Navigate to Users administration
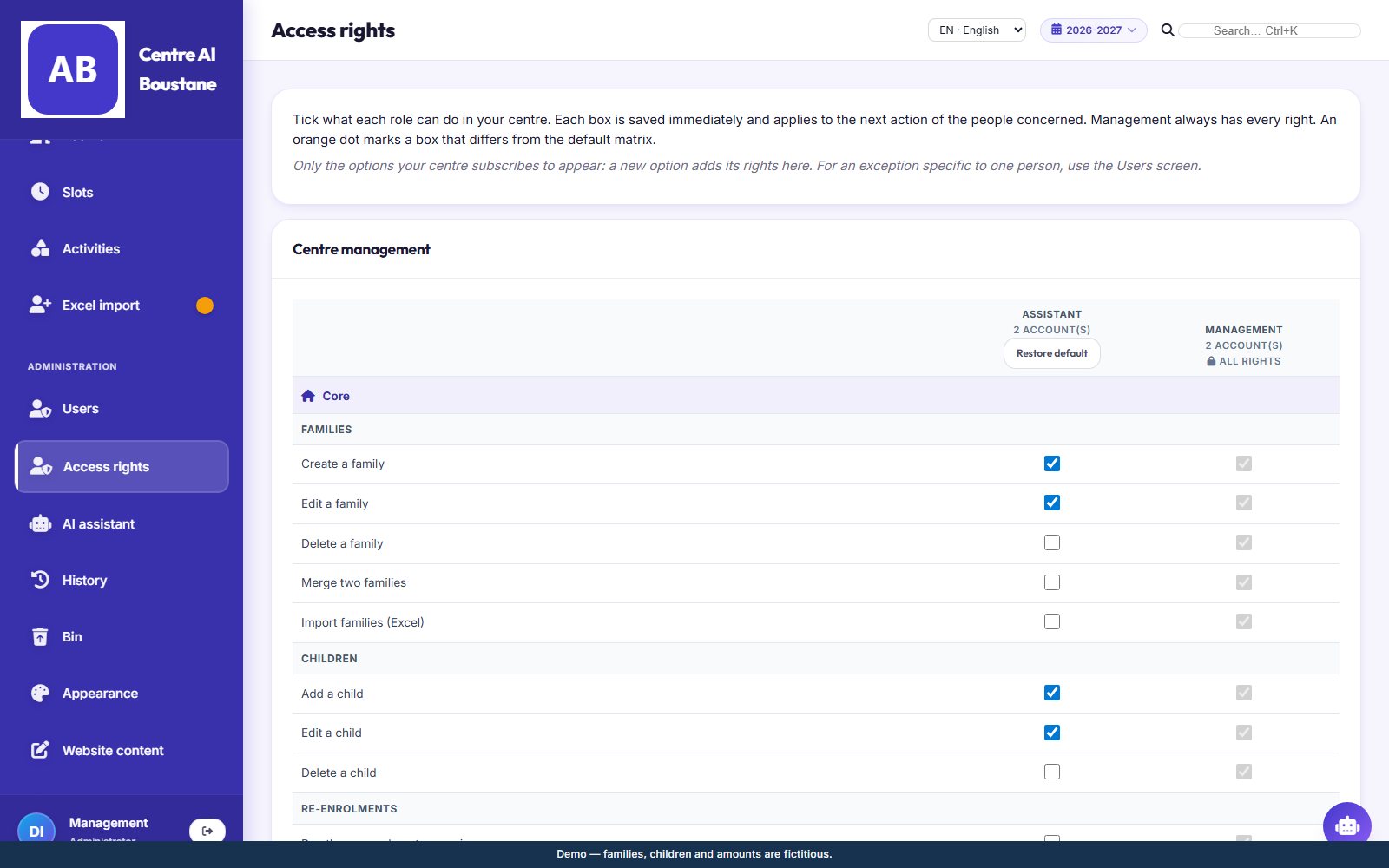The width and height of the screenshot is (1389, 868). [x=122, y=408]
